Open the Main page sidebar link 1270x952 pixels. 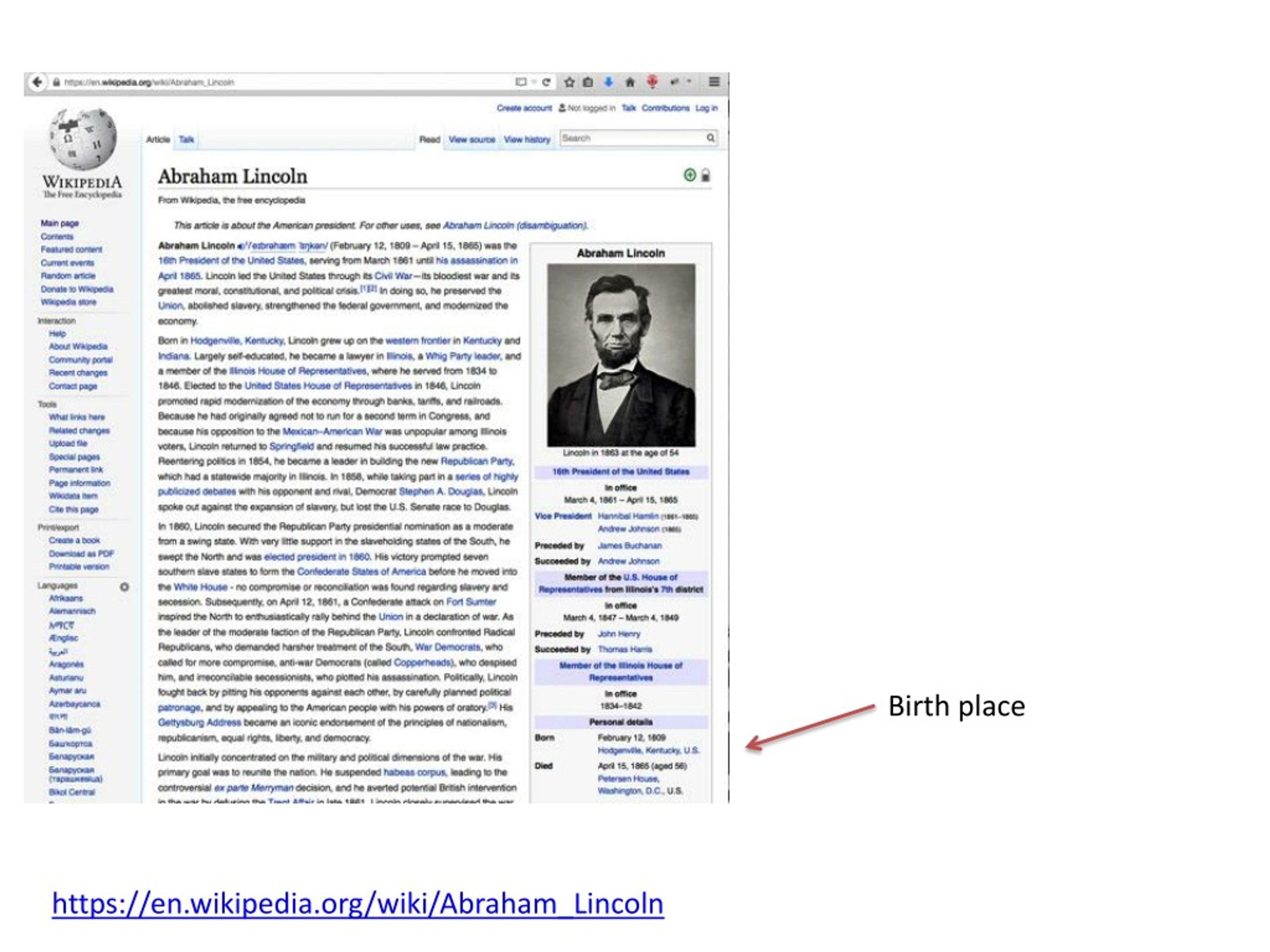point(59,223)
